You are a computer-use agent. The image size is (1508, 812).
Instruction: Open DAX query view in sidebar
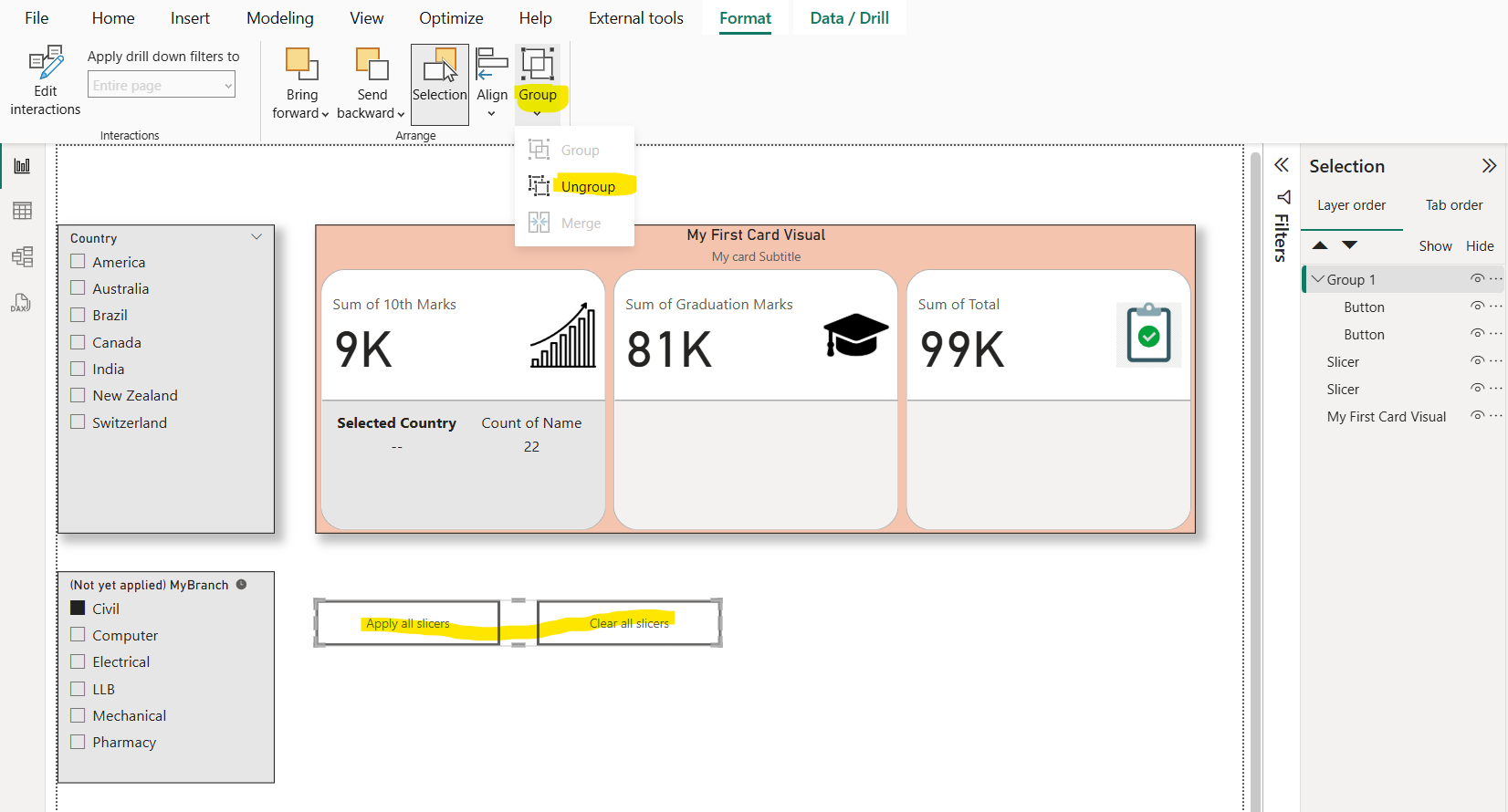pos(22,303)
